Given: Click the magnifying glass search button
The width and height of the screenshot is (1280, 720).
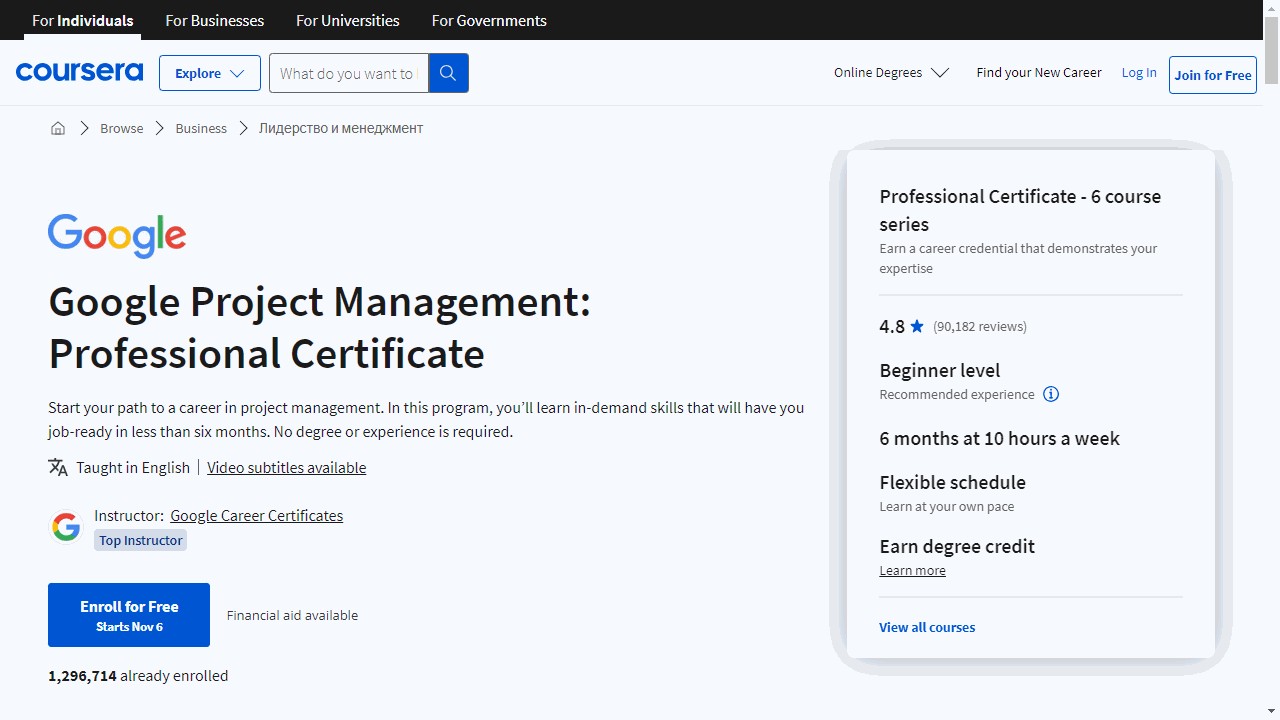Looking at the screenshot, I should pos(448,73).
